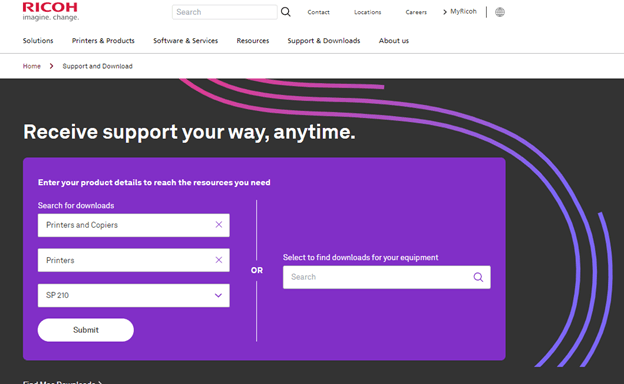Open Printers & Products menu

point(103,41)
